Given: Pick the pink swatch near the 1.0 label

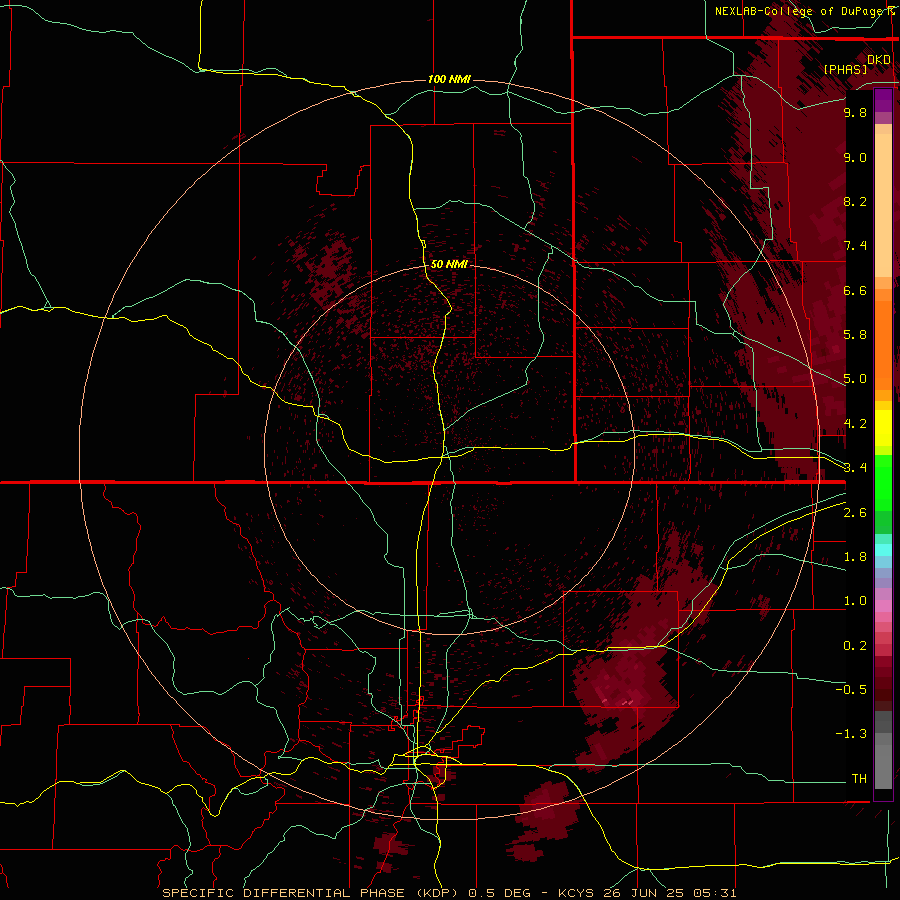Looking at the screenshot, I should 883,606.
